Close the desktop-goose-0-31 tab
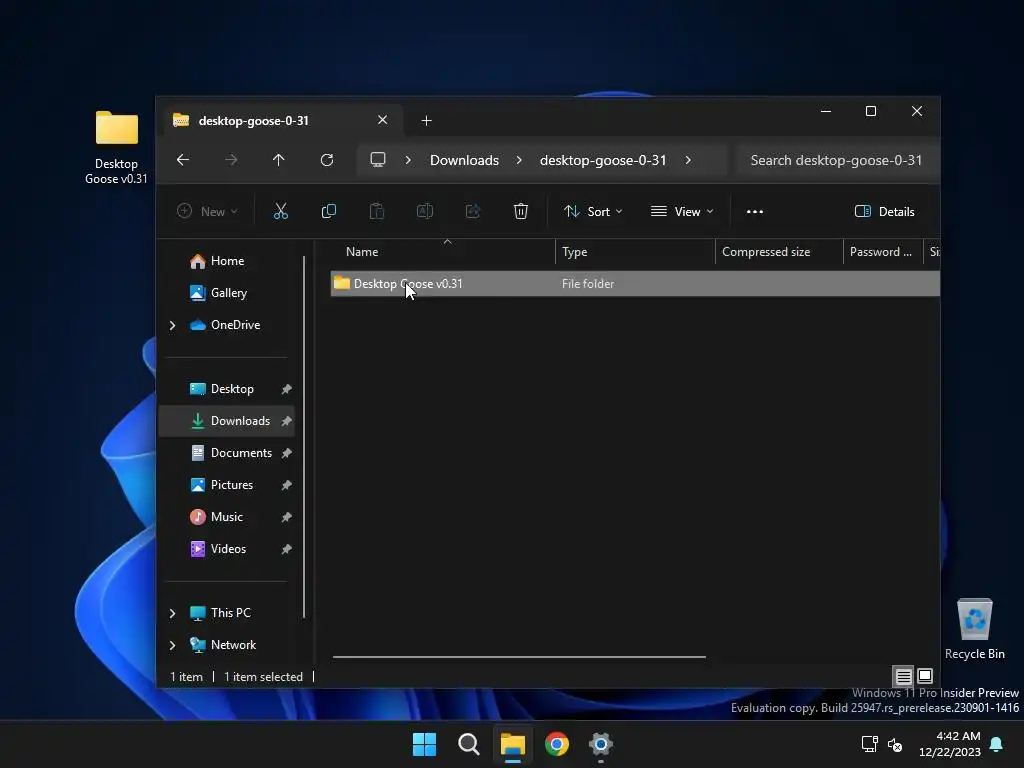Image resolution: width=1024 pixels, height=768 pixels. (x=383, y=120)
